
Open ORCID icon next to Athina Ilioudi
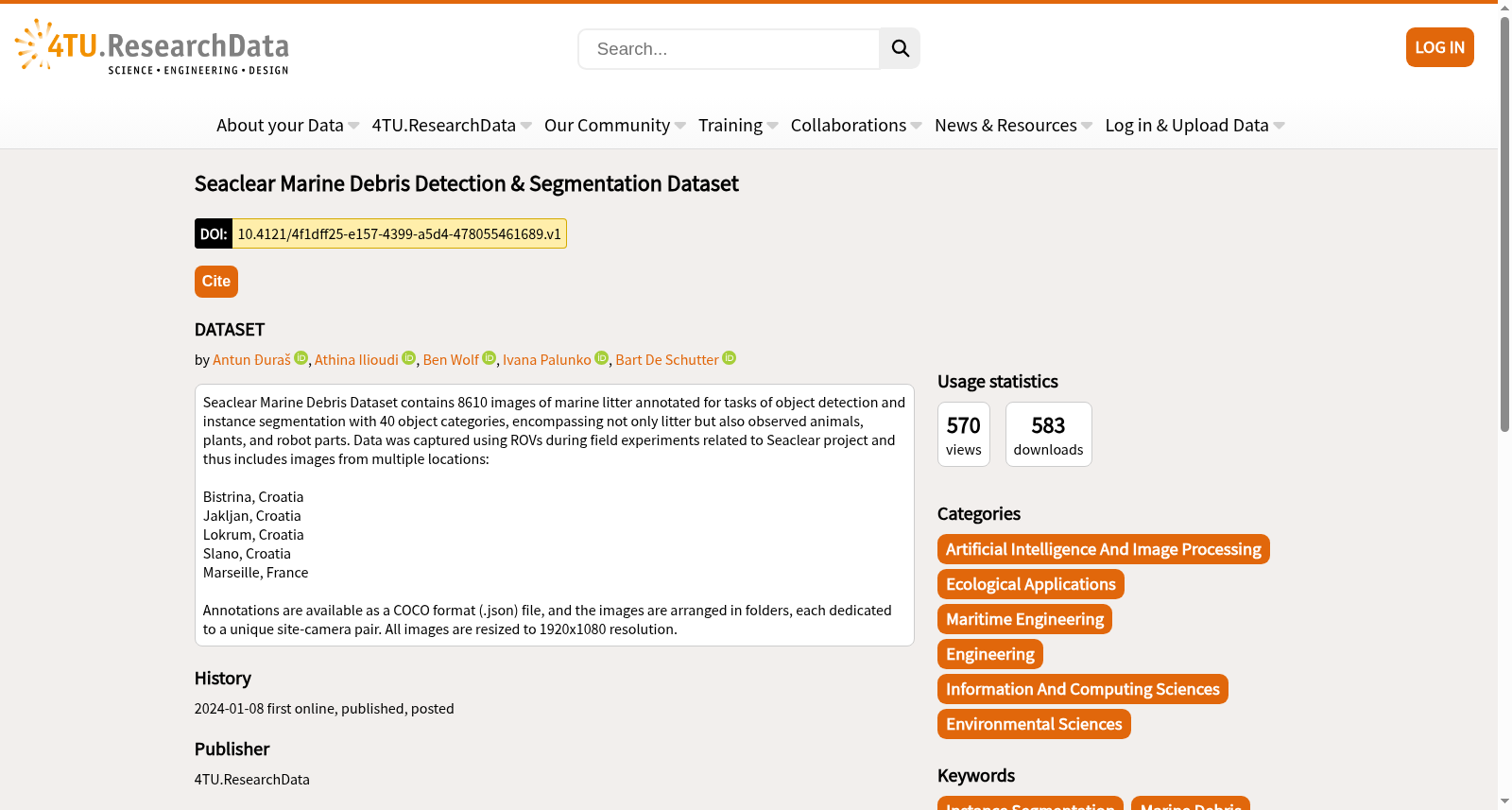tap(409, 358)
